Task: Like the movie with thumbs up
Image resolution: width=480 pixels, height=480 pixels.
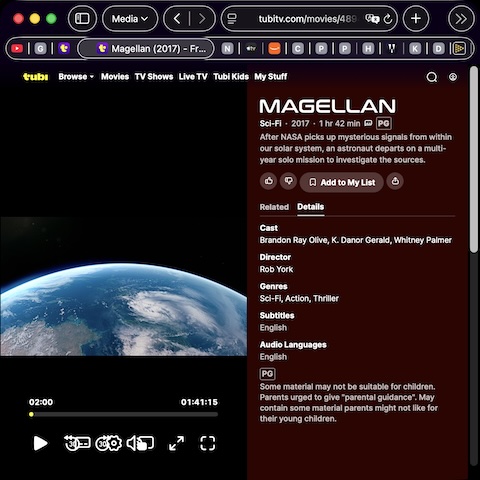Action: tap(269, 181)
